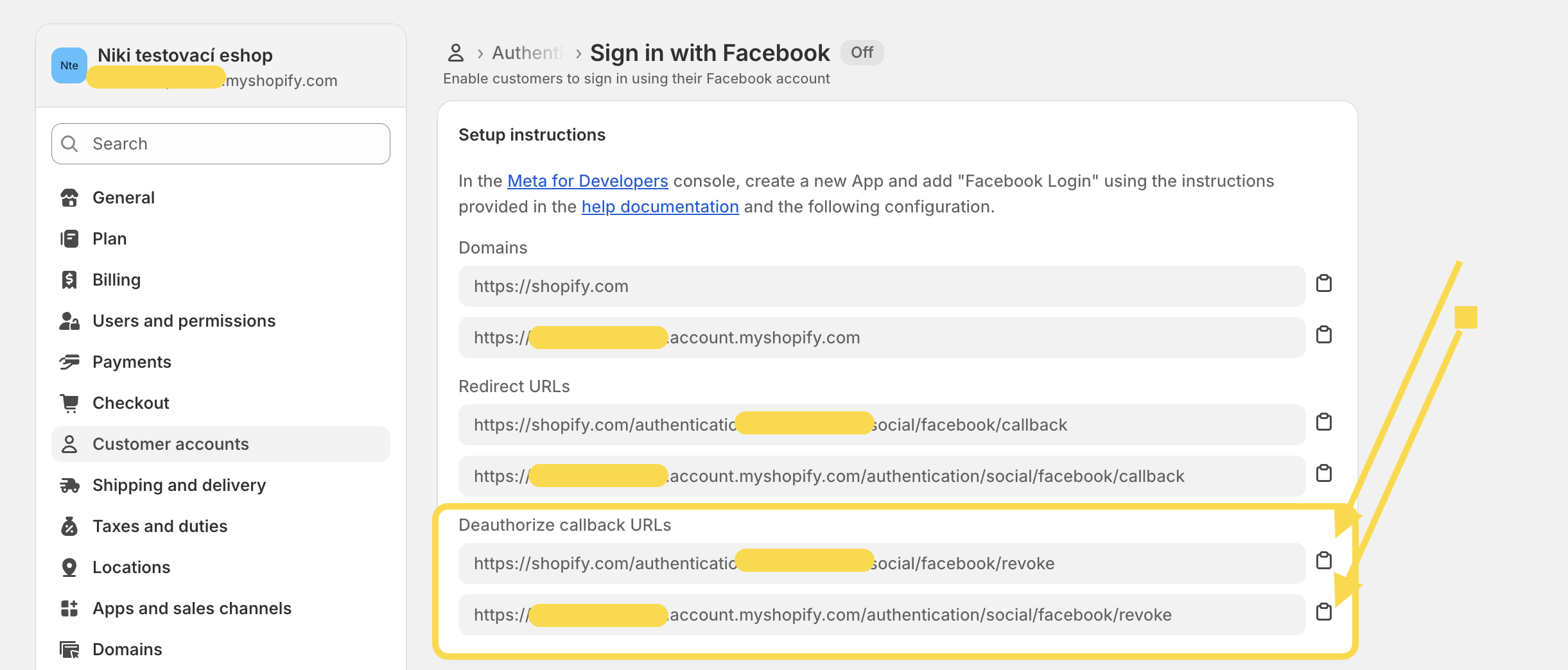Image resolution: width=1568 pixels, height=670 pixels.
Task: Select Customer accounts in the sidebar
Action: click(171, 443)
